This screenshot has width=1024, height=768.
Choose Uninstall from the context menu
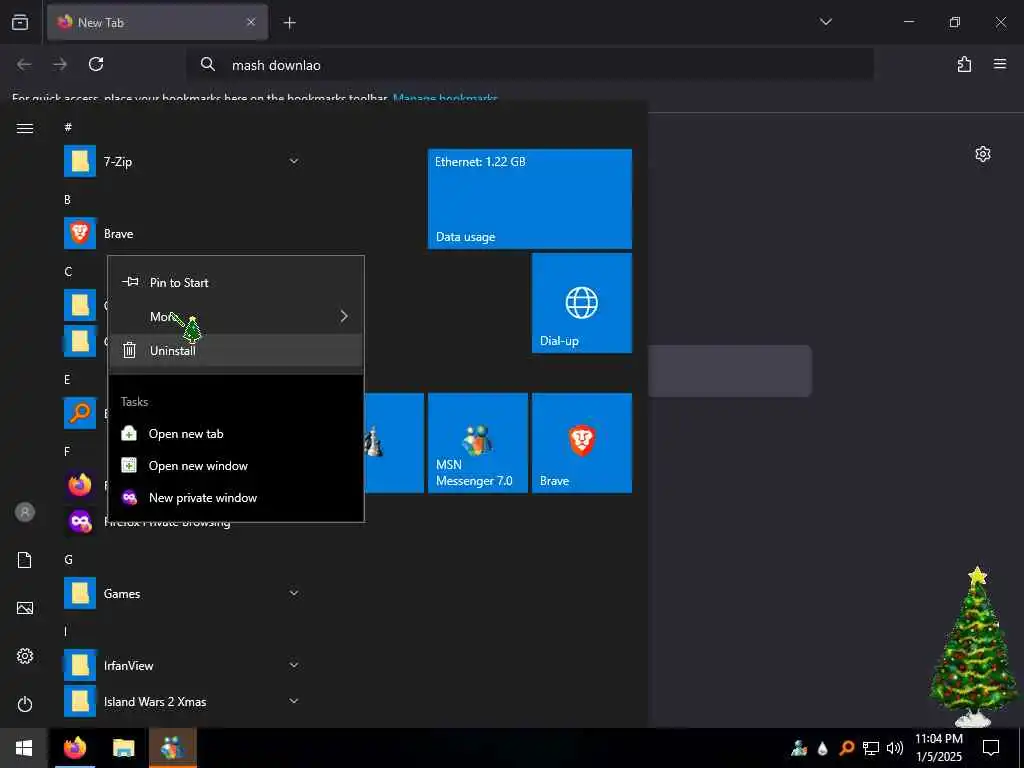(236, 351)
